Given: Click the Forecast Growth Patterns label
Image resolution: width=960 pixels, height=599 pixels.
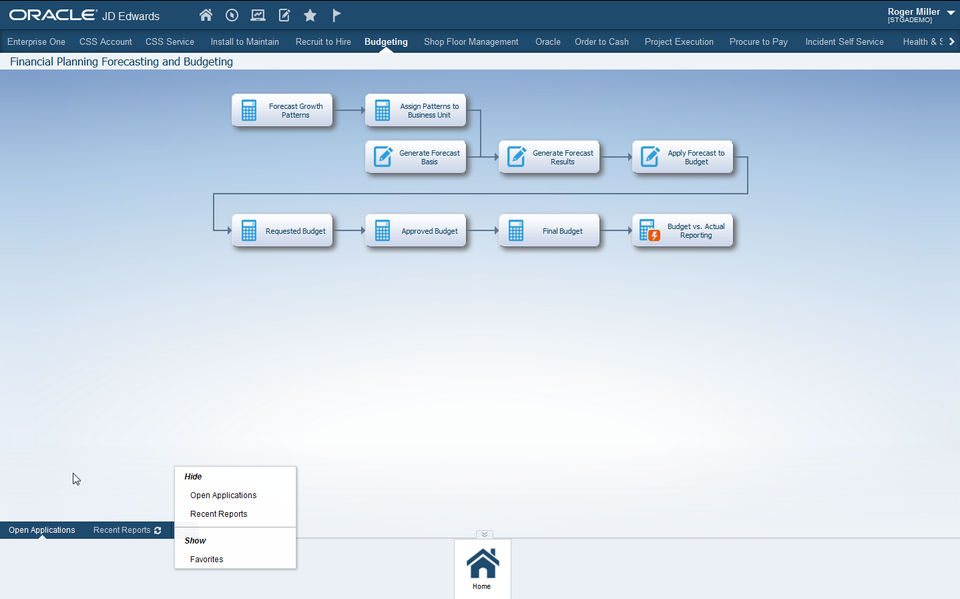Looking at the screenshot, I should (x=296, y=110).
